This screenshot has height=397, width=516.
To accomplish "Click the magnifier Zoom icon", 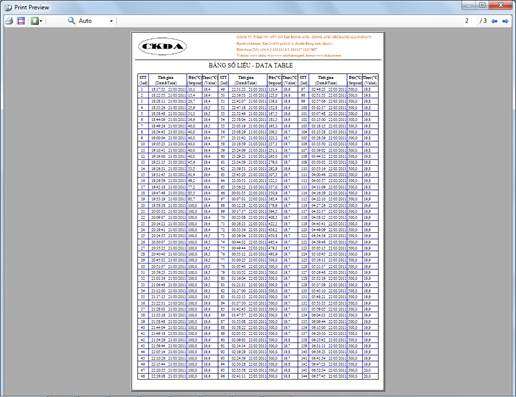I will [71, 21].
